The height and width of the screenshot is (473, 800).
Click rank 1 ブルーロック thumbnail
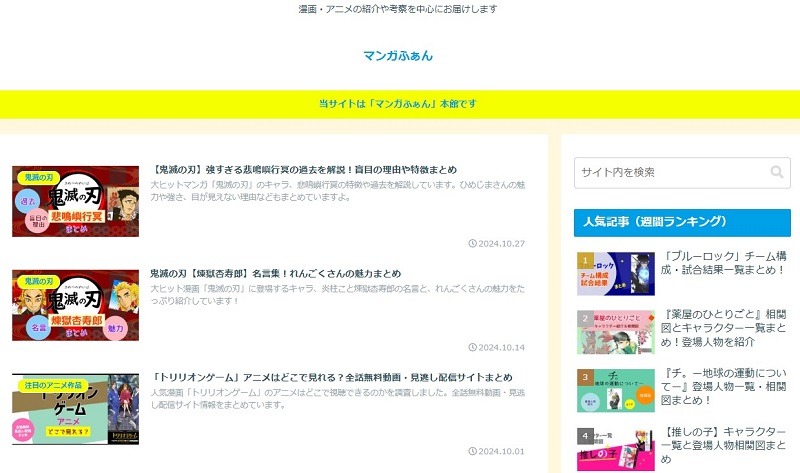click(x=615, y=273)
